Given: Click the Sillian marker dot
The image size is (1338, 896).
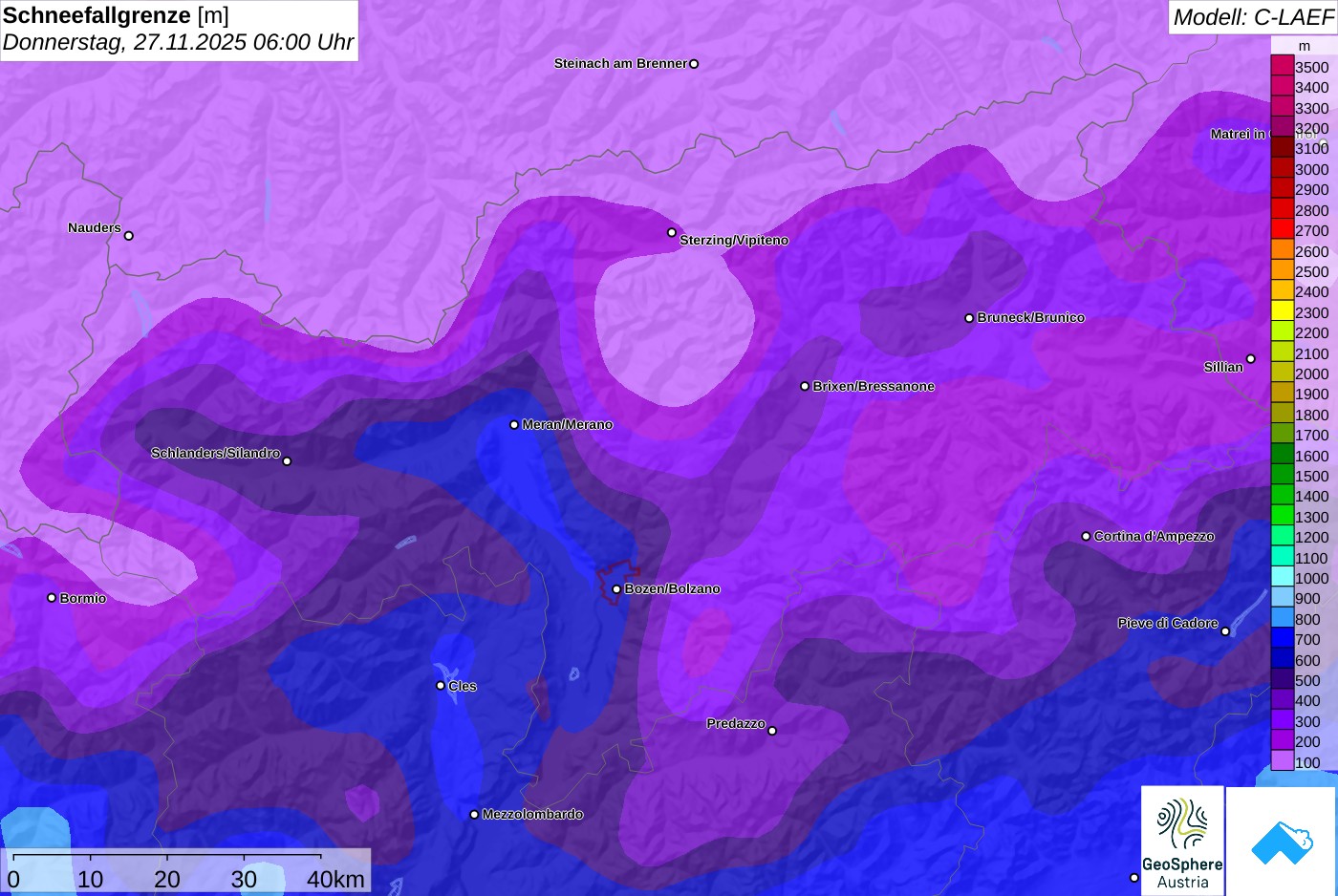Looking at the screenshot, I should pyautogui.click(x=1250, y=359).
